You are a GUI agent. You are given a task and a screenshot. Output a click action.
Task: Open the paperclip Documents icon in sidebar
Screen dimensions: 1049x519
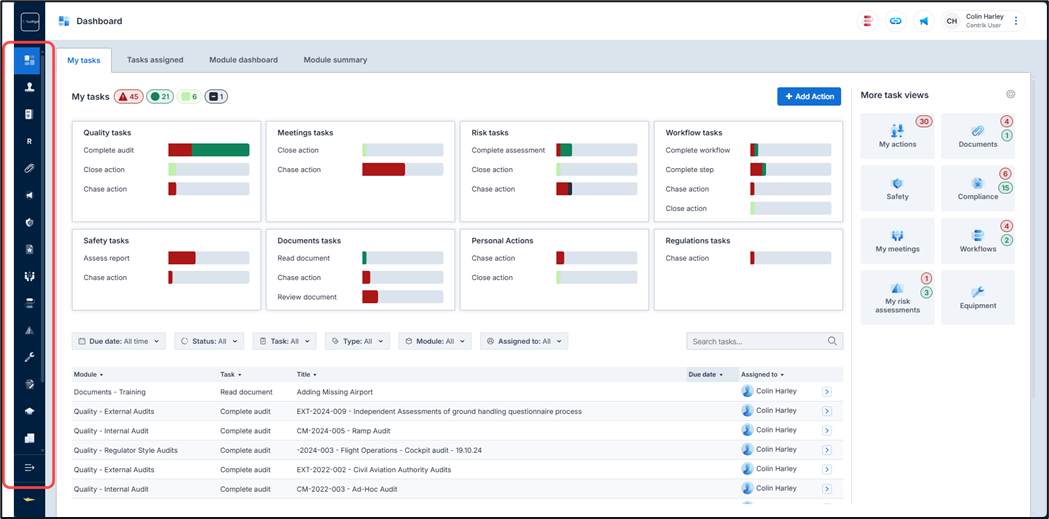(28, 168)
